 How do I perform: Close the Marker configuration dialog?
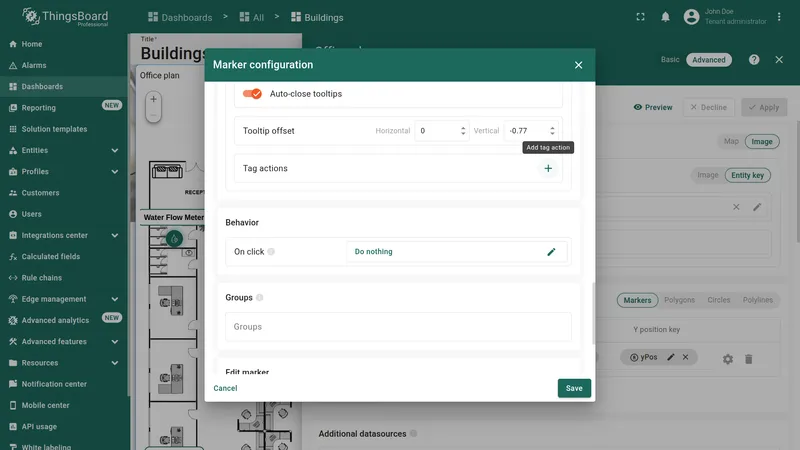[578, 65]
